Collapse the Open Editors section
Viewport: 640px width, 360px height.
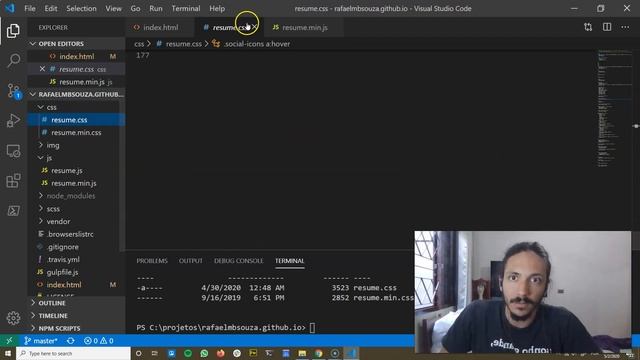(x=76, y=44)
